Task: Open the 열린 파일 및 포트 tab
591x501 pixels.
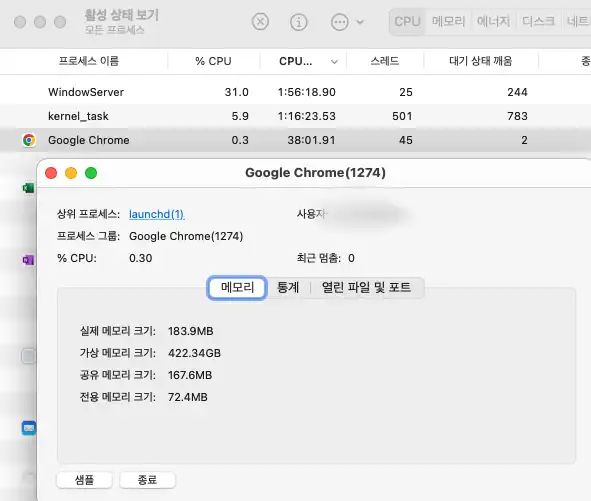Action: pos(366,288)
